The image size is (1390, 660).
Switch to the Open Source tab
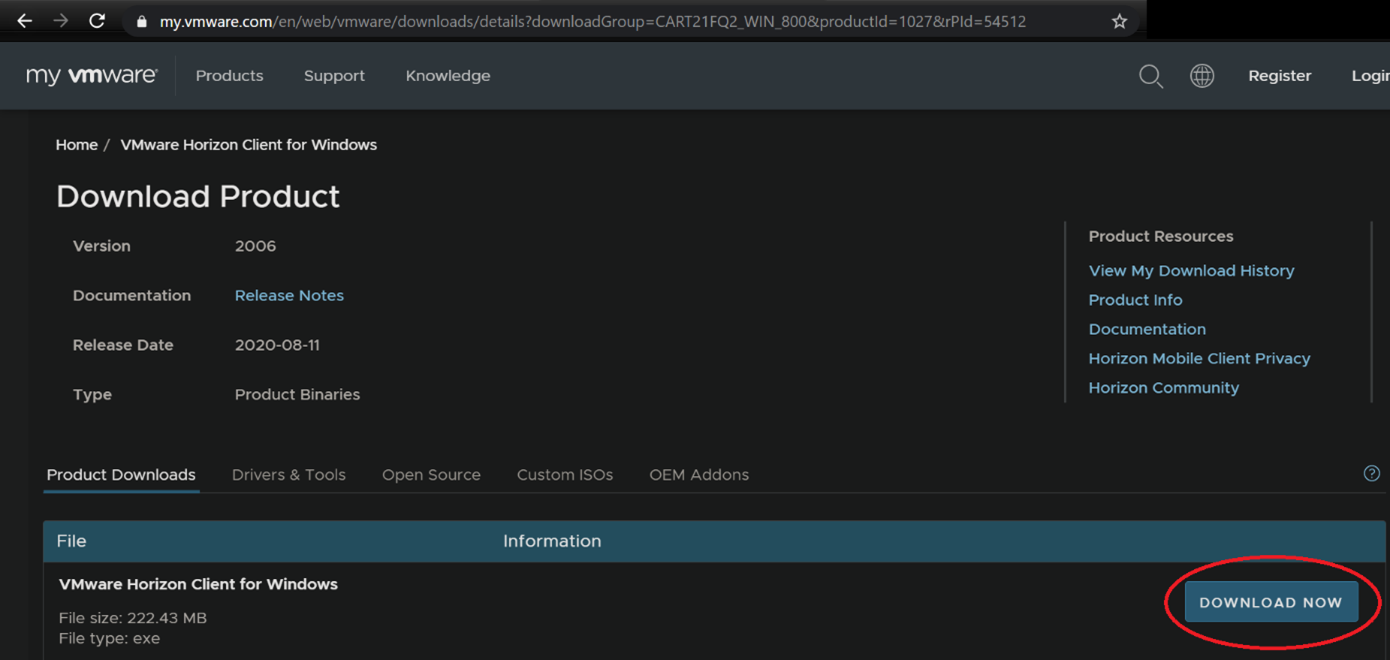[x=431, y=475]
